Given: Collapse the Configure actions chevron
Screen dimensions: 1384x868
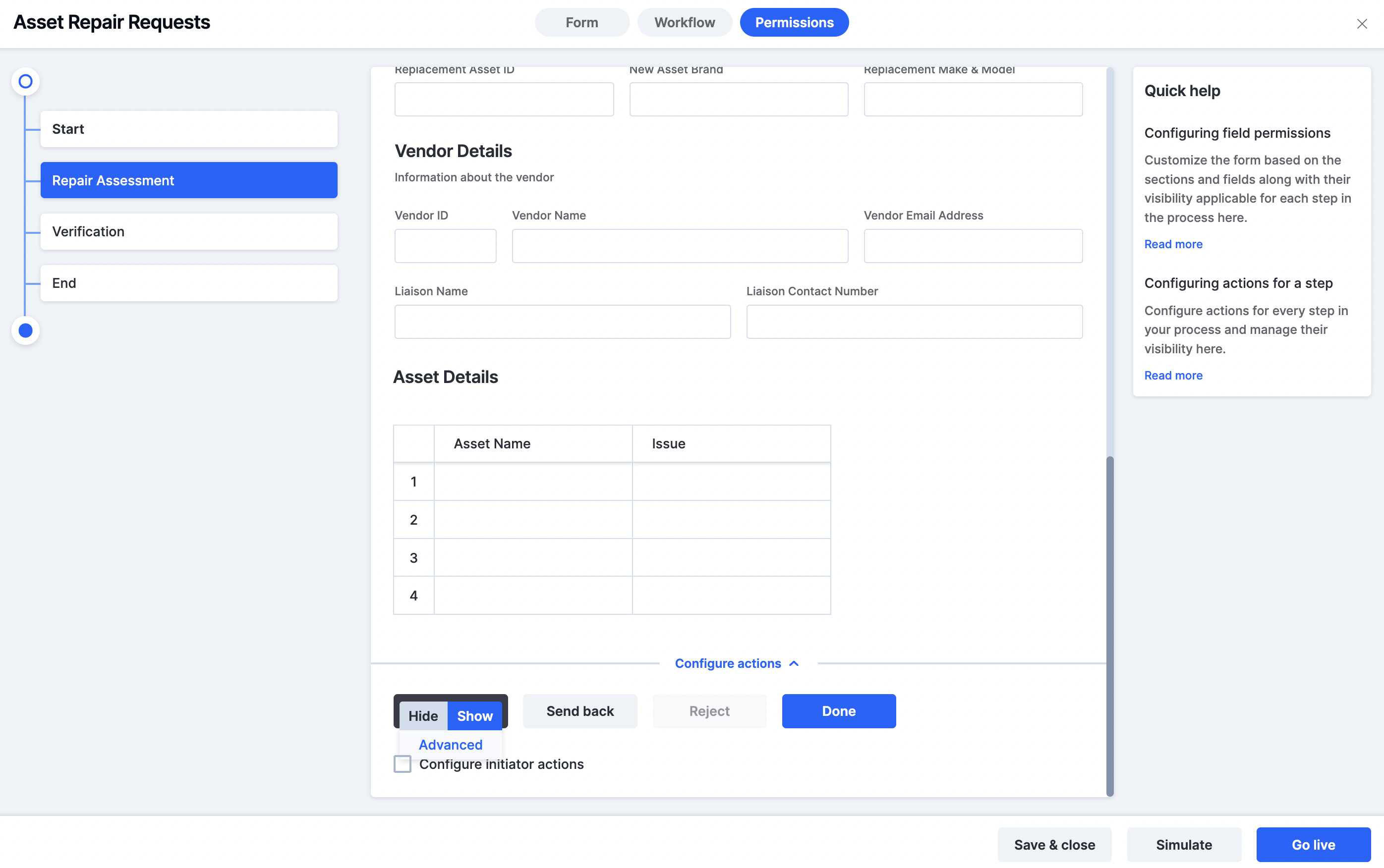Looking at the screenshot, I should click(x=794, y=663).
